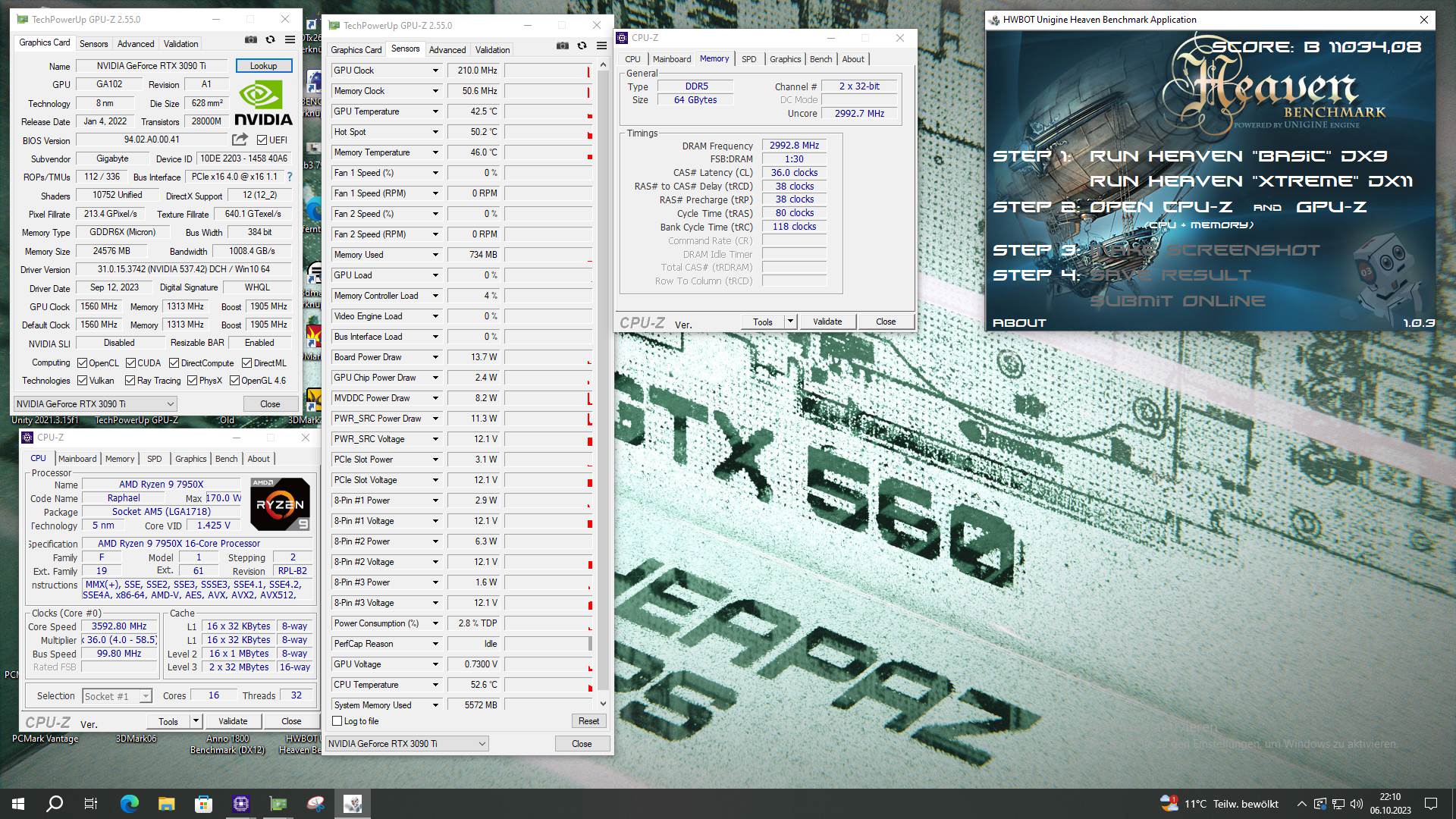Expand the Memory Clock sensor dropdown

tap(435, 91)
